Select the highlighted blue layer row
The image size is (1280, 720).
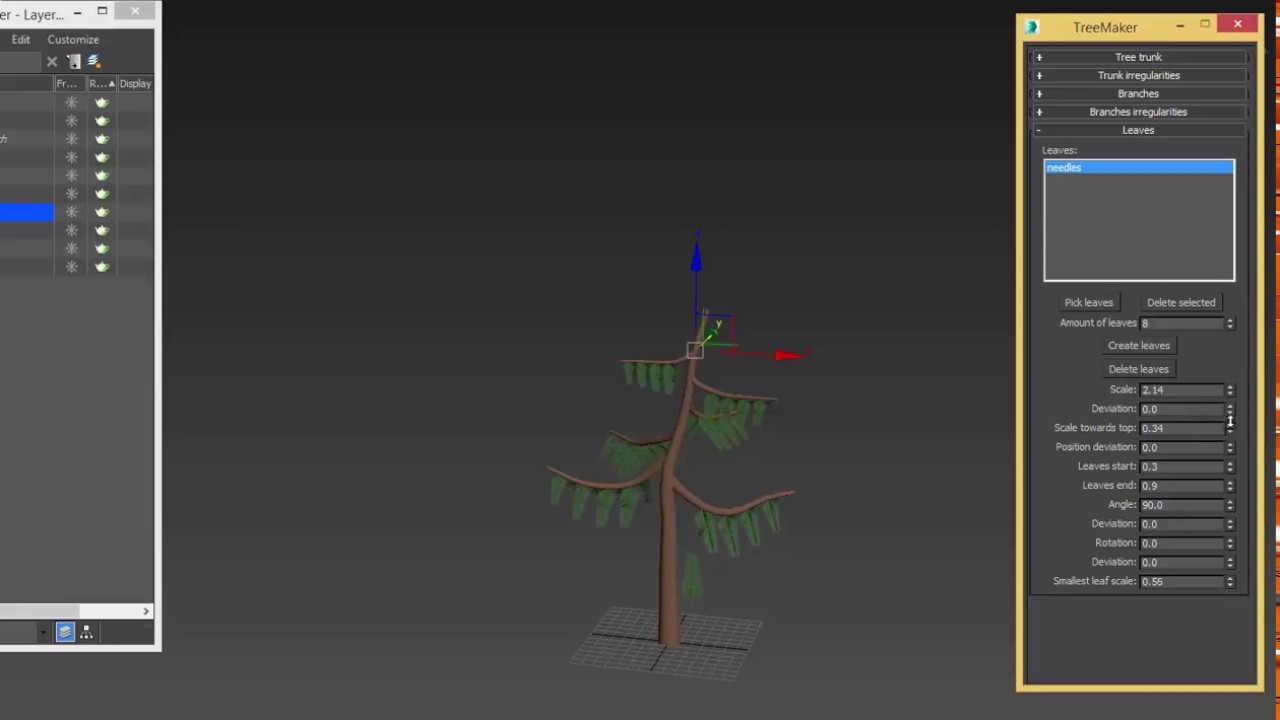(27, 212)
